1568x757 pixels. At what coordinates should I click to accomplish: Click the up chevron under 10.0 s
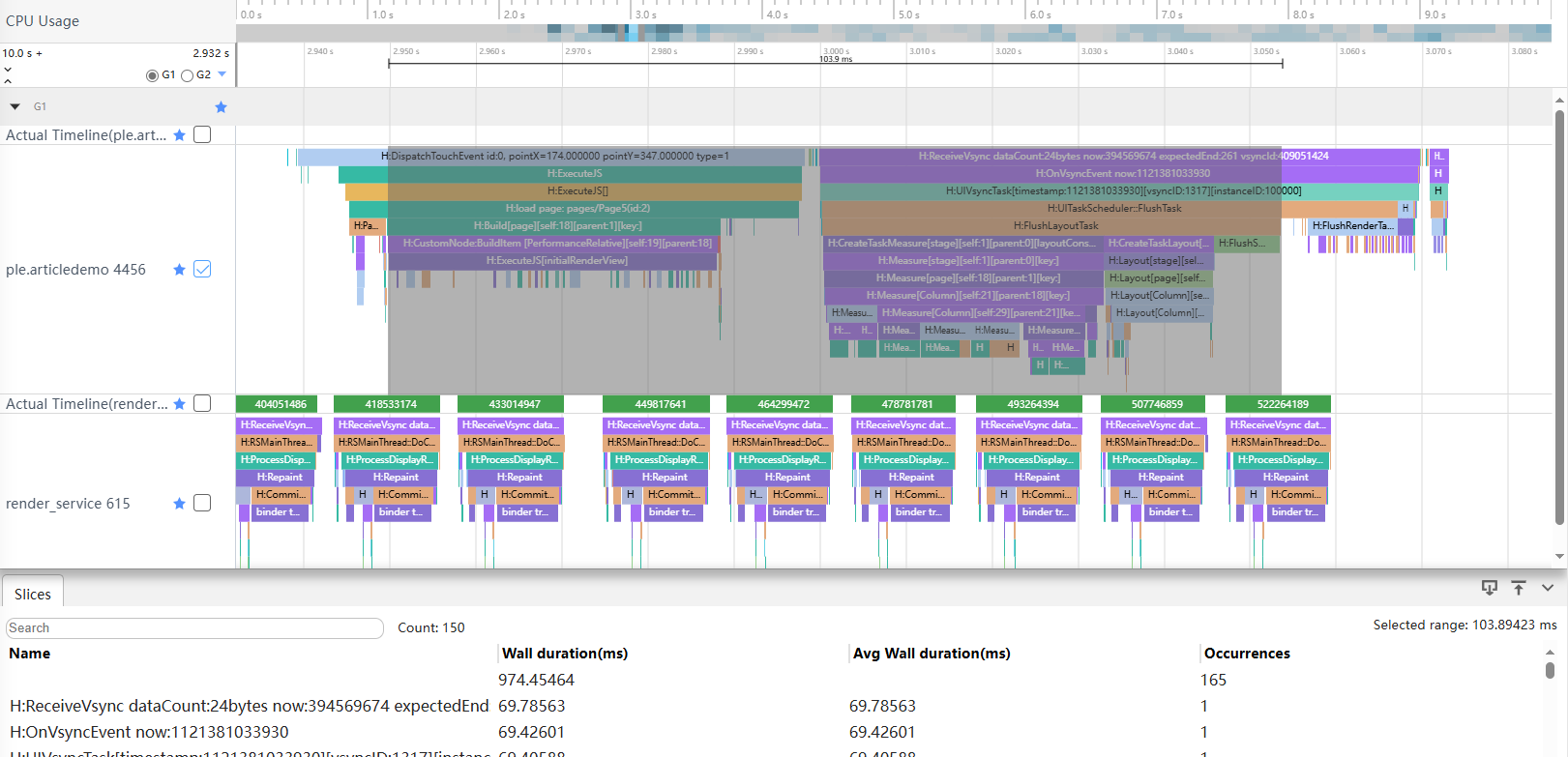[8, 81]
